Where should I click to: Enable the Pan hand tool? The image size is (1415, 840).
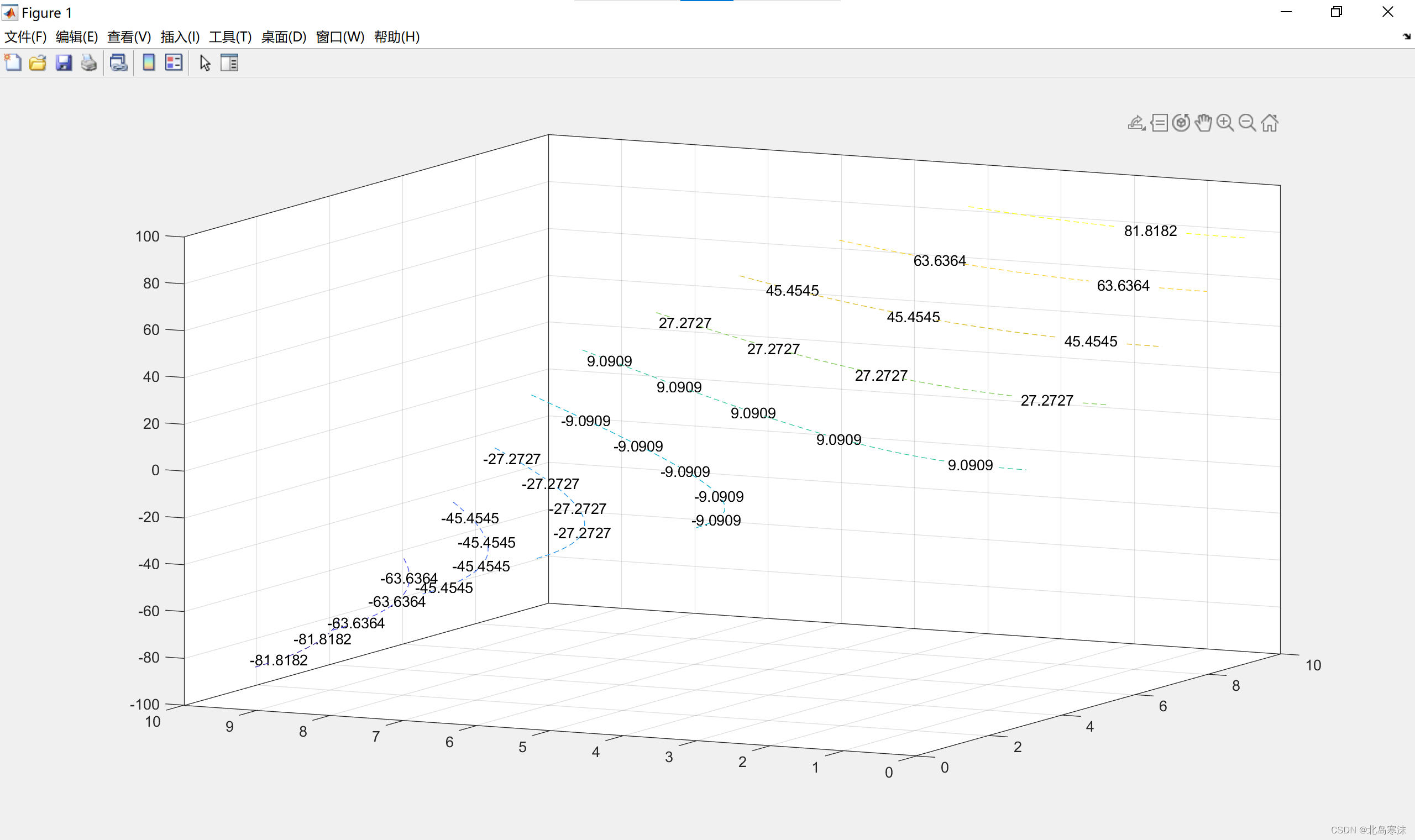click(1203, 123)
